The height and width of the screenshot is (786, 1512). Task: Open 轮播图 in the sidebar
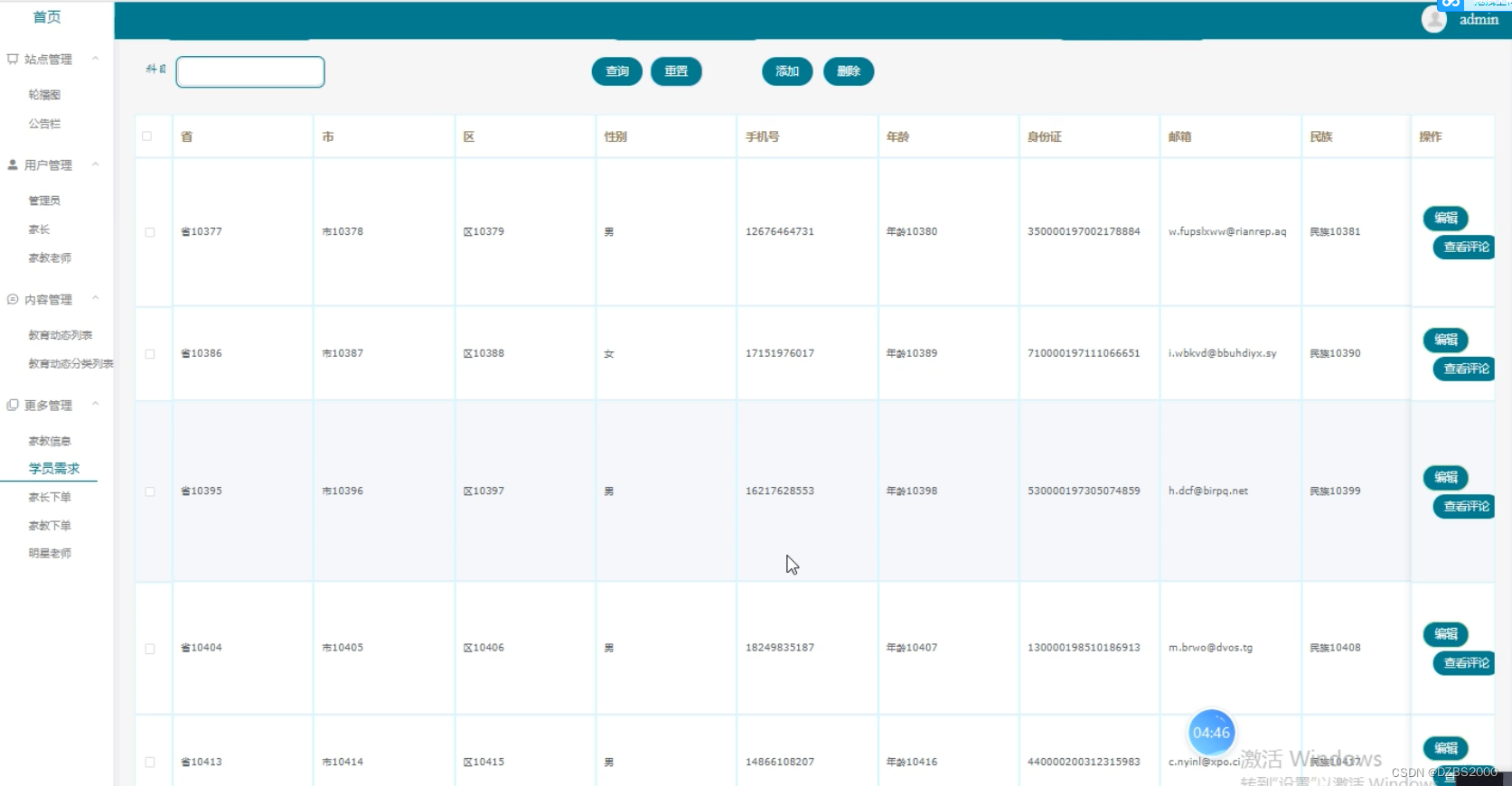[x=44, y=95]
